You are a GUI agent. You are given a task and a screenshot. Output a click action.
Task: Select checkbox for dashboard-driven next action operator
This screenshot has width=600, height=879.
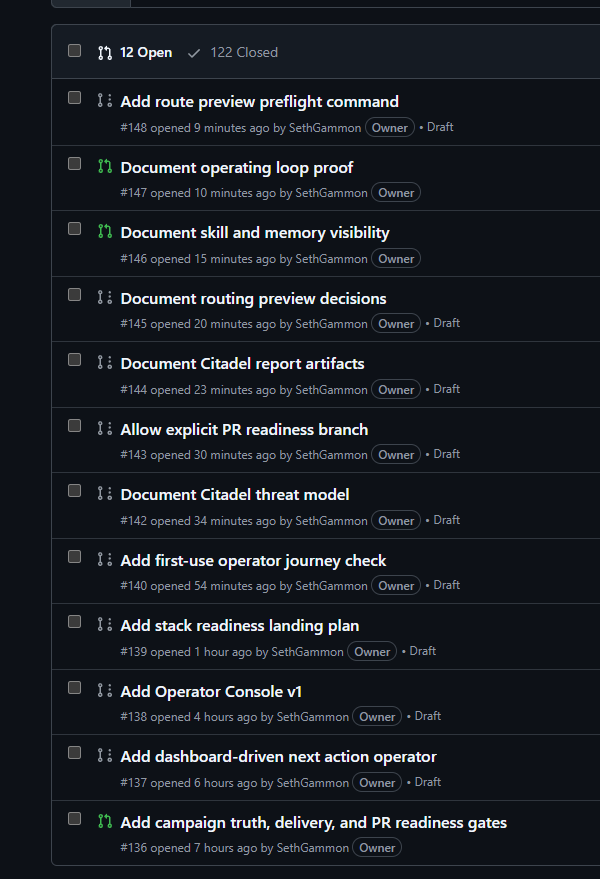pyautogui.click(x=75, y=753)
